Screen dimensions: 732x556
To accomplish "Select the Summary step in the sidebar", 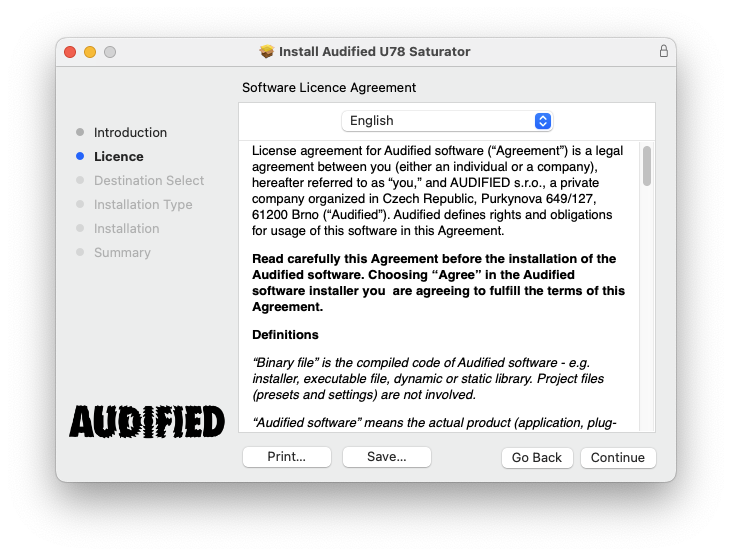I will (x=122, y=253).
